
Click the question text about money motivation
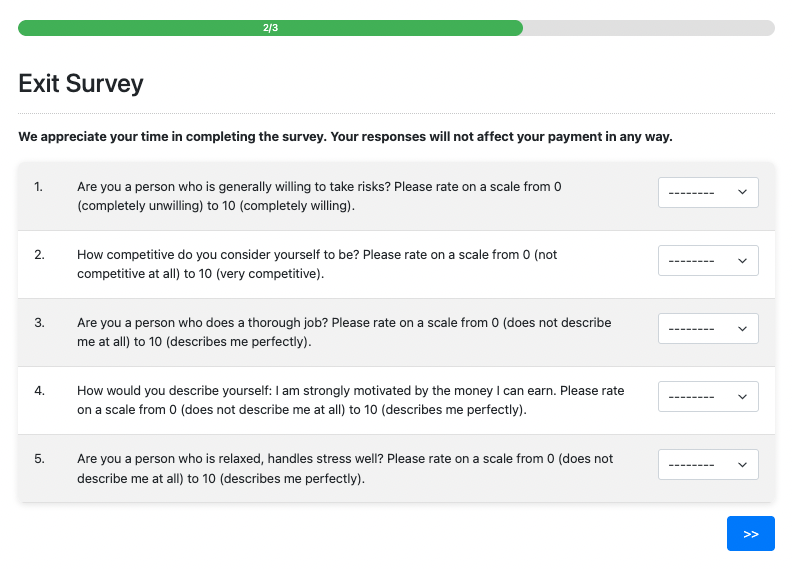[350, 400]
